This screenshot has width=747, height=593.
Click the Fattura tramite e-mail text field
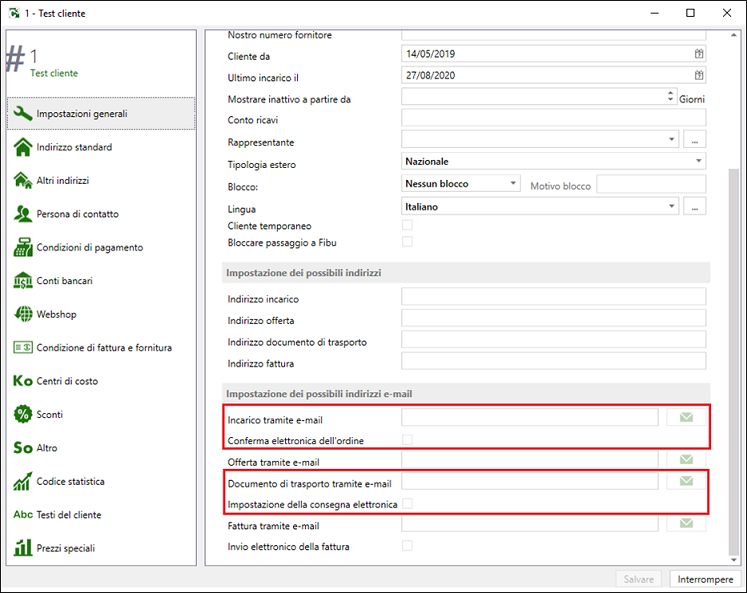529,523
